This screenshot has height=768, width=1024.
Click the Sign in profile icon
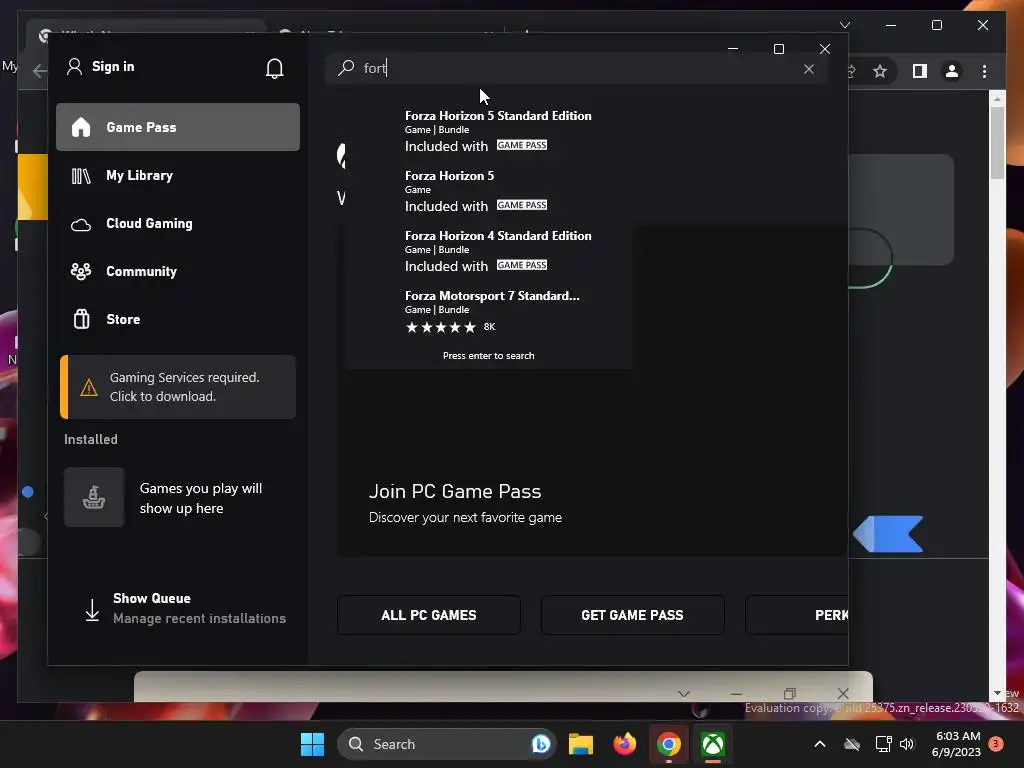tap(74, 67)
